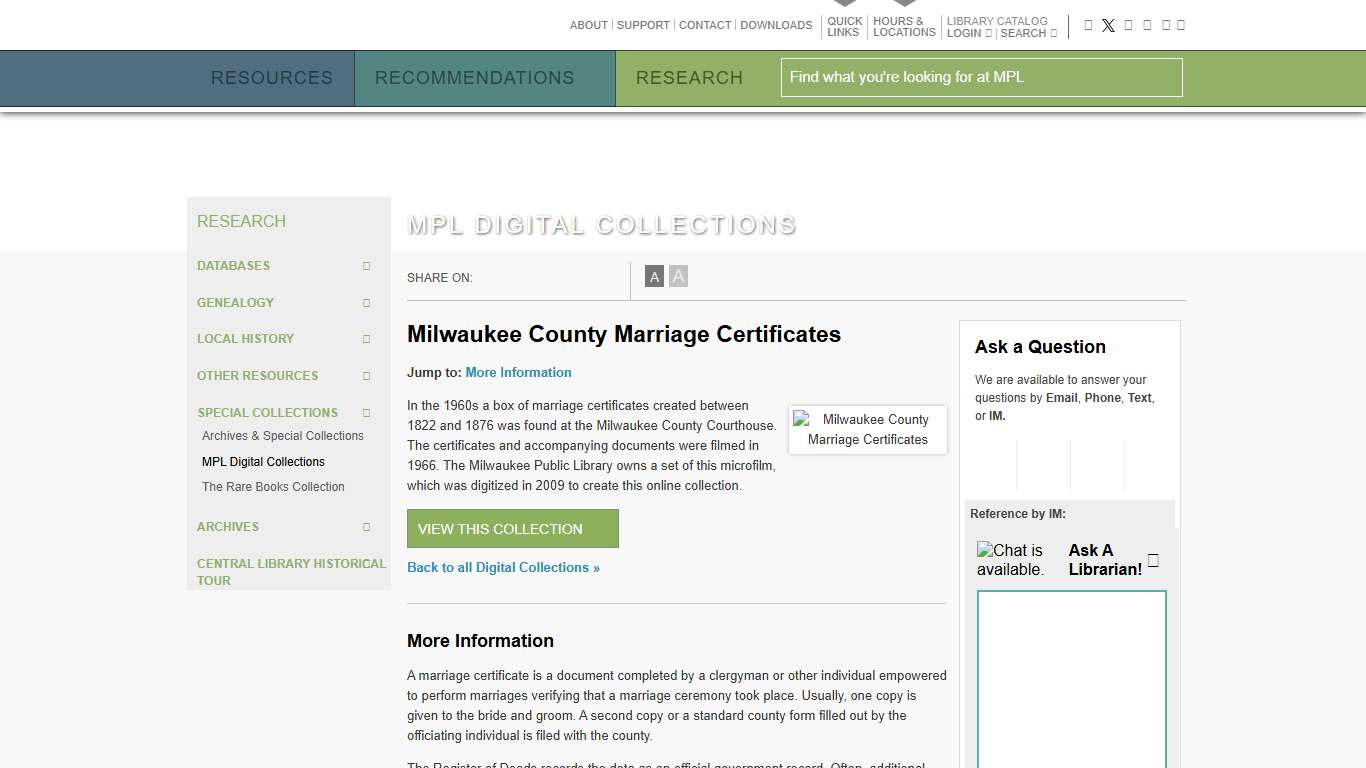The height and width of the screenshot is (768, 1366).
Task: Click the icon beside Ask A Librarian
Action: [1153, 561]
